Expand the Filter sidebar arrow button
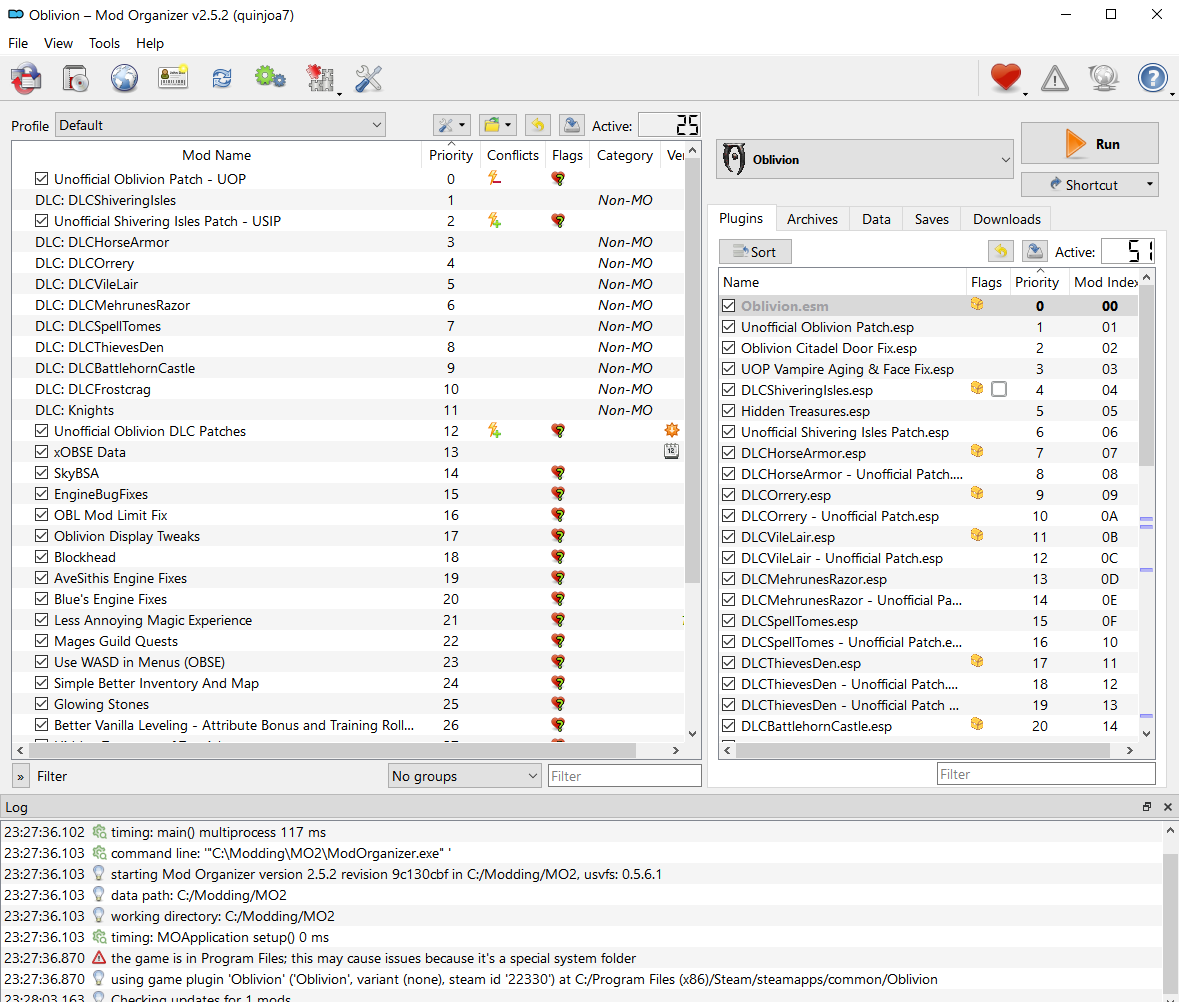The width and height of the screenshot is (1179, 1002). click(x=20, y=776)
